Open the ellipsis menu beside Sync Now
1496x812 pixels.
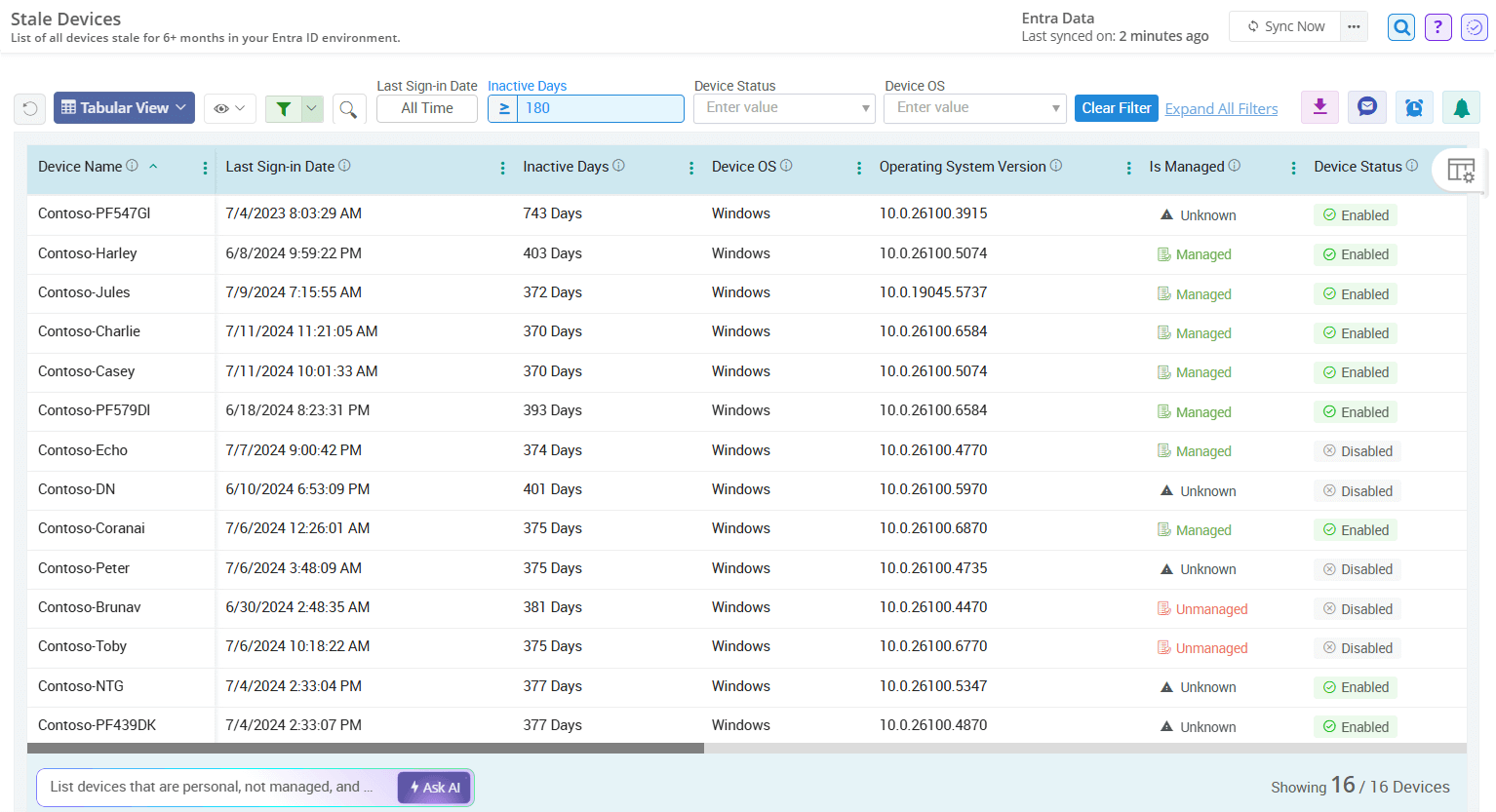coord(1354,26)
